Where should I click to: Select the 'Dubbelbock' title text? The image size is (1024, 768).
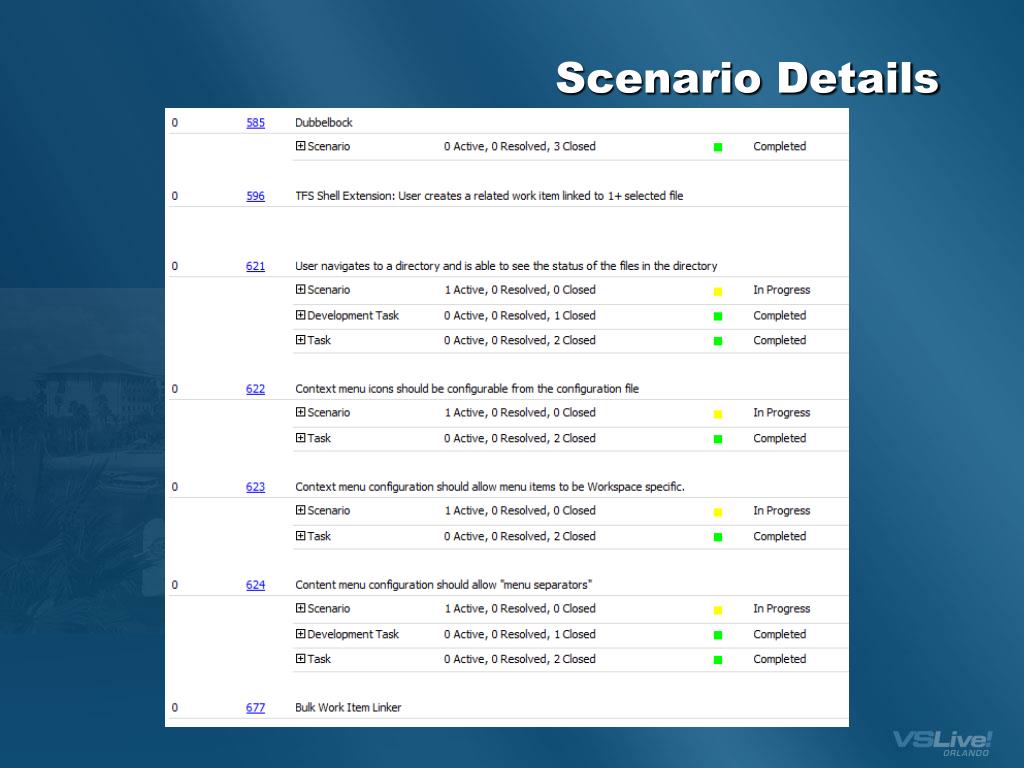323,123
